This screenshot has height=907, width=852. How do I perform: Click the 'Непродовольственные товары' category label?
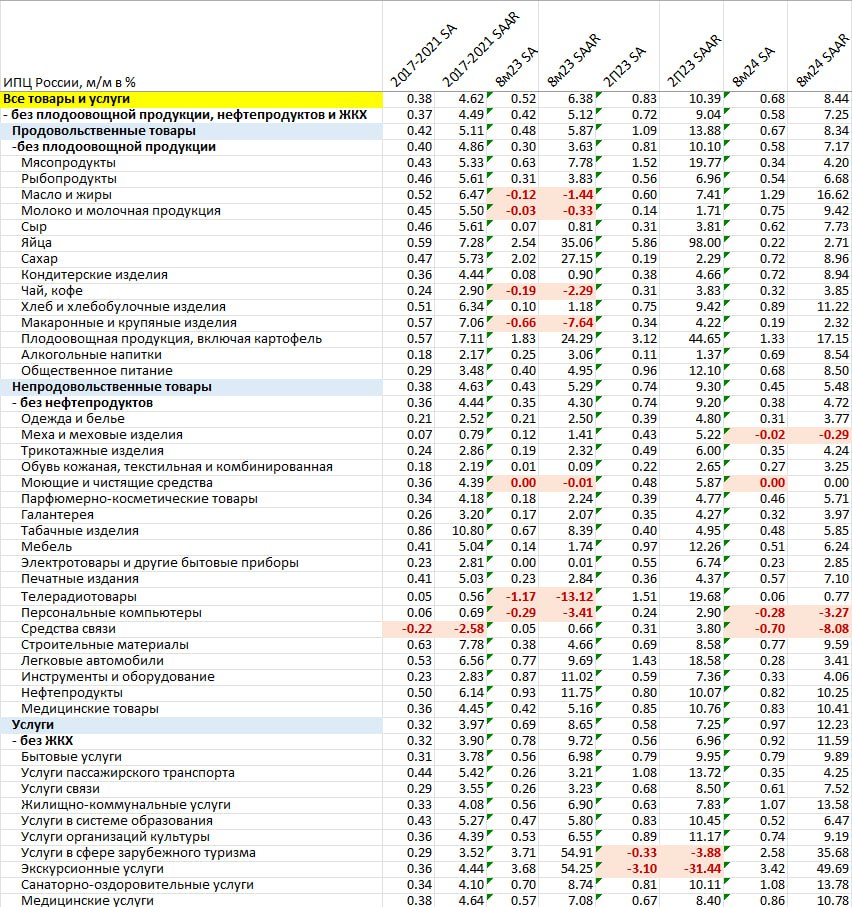[x=111, y=387]
